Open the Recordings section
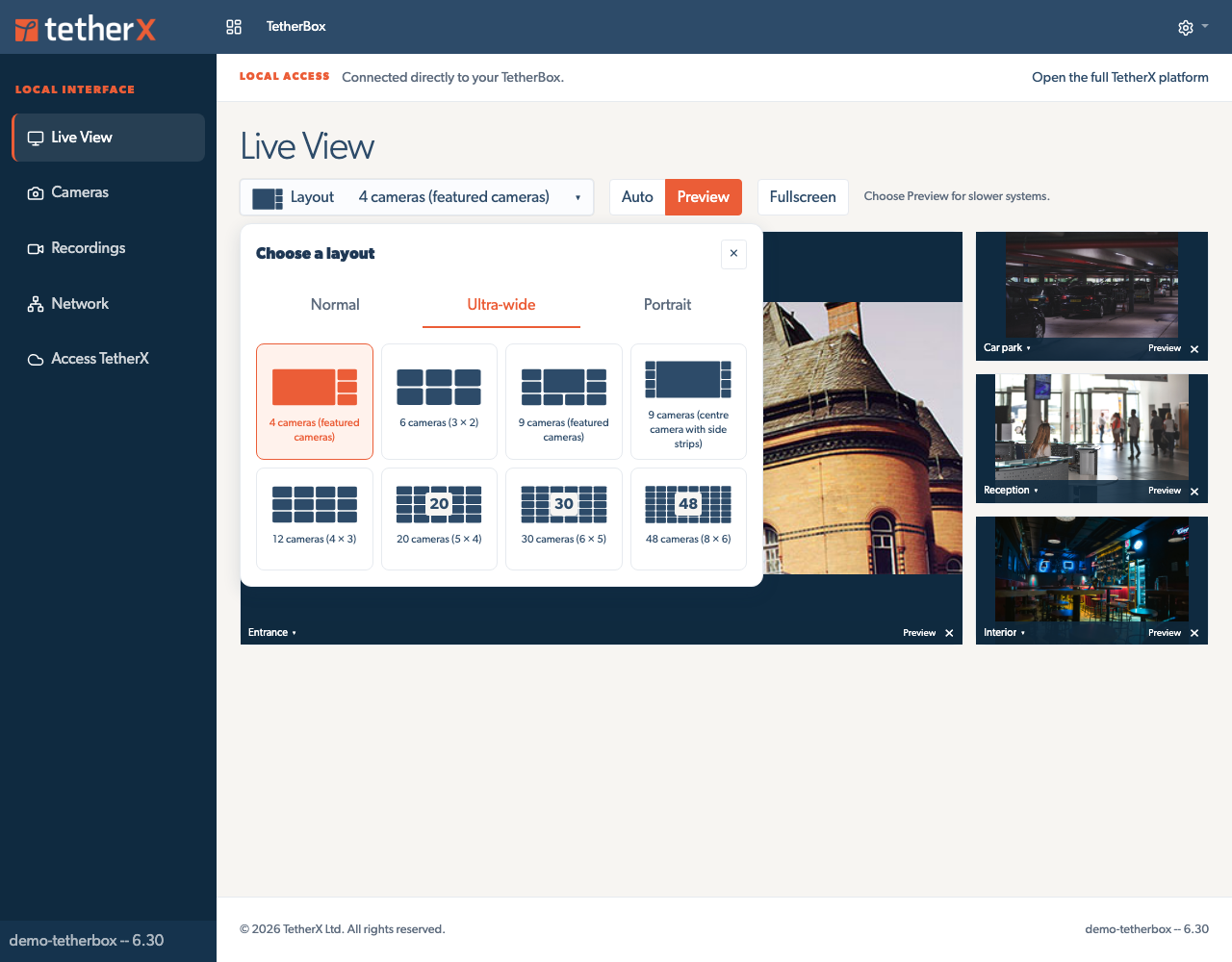The width and height of the screenshot is (1232, 962). pyautogui.click(x=109, y=248)
